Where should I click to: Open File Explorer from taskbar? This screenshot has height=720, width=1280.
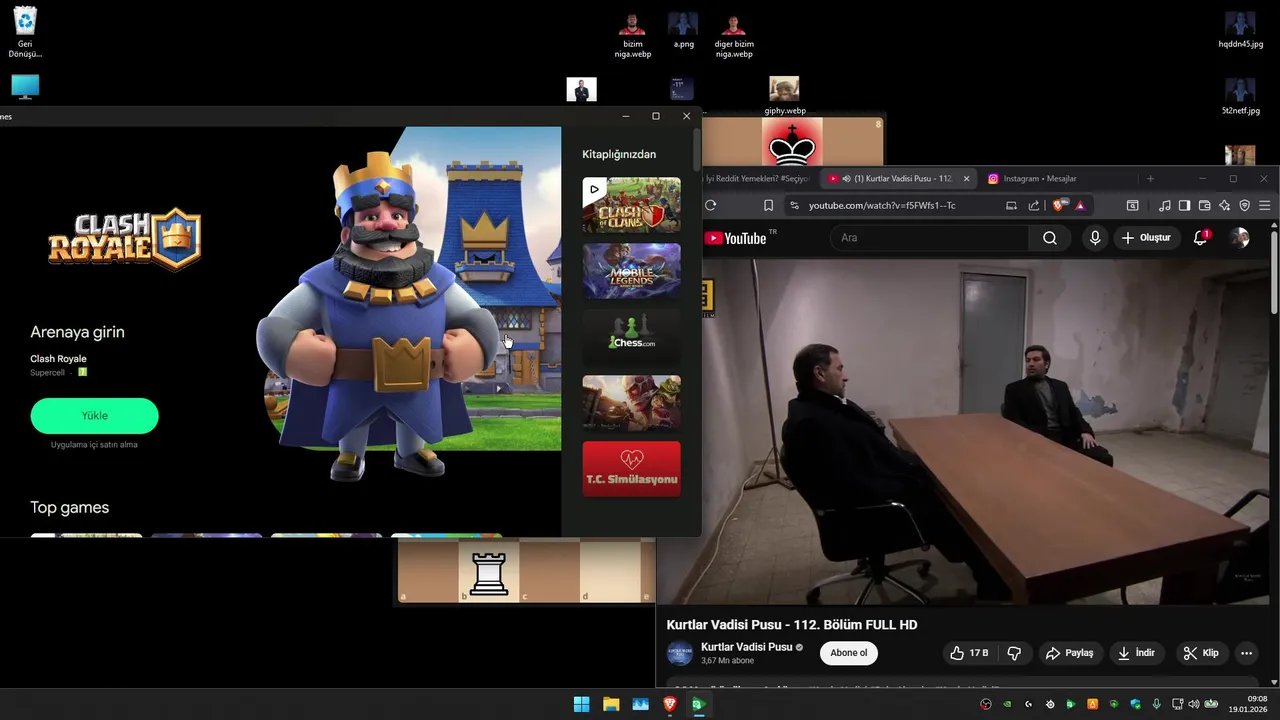pyautogui.click(x=611, y=704)
